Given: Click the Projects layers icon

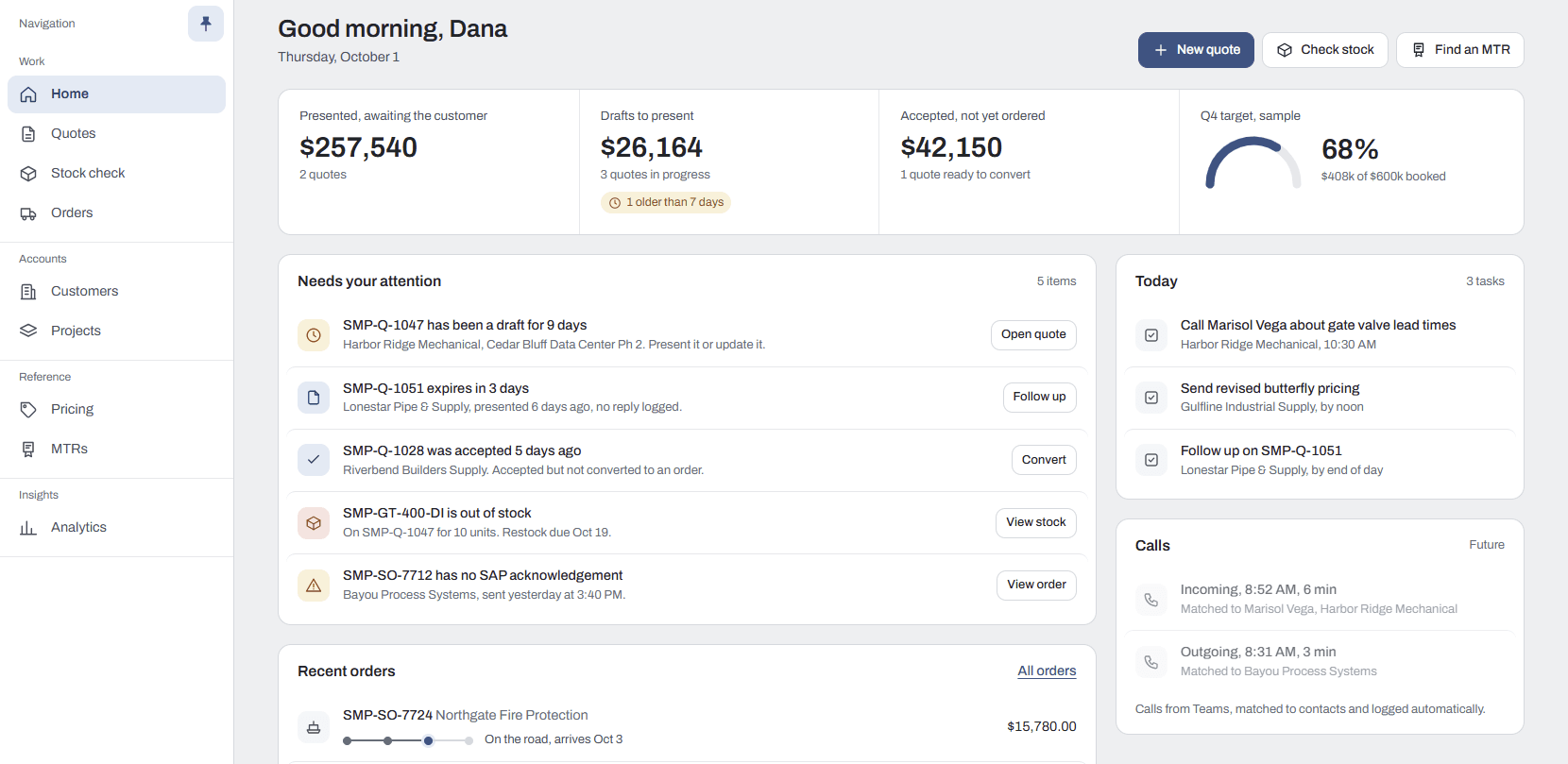Looking at the screenshot, I should coord(28,331).
